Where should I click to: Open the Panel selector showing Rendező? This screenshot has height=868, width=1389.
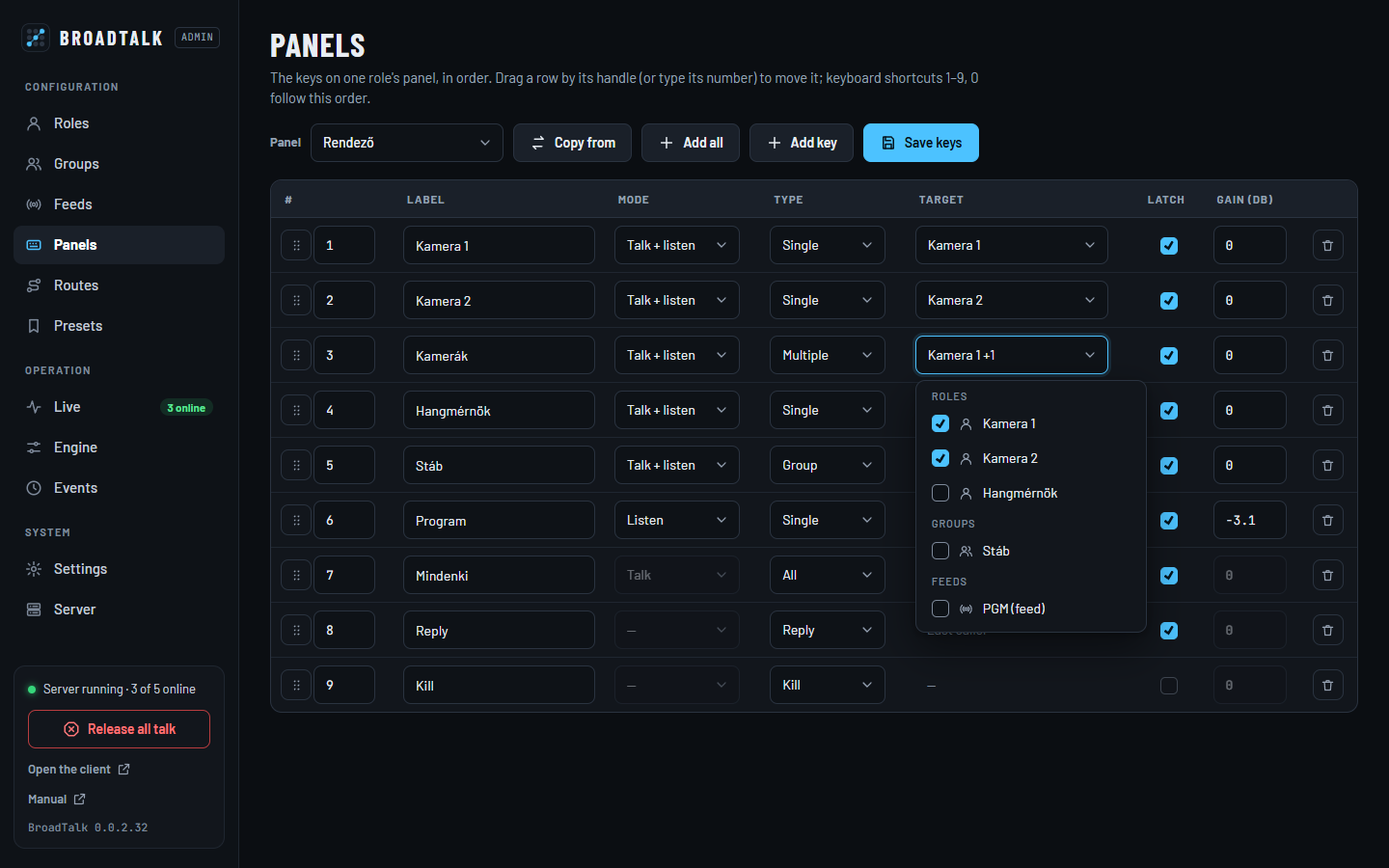(407, 143)
